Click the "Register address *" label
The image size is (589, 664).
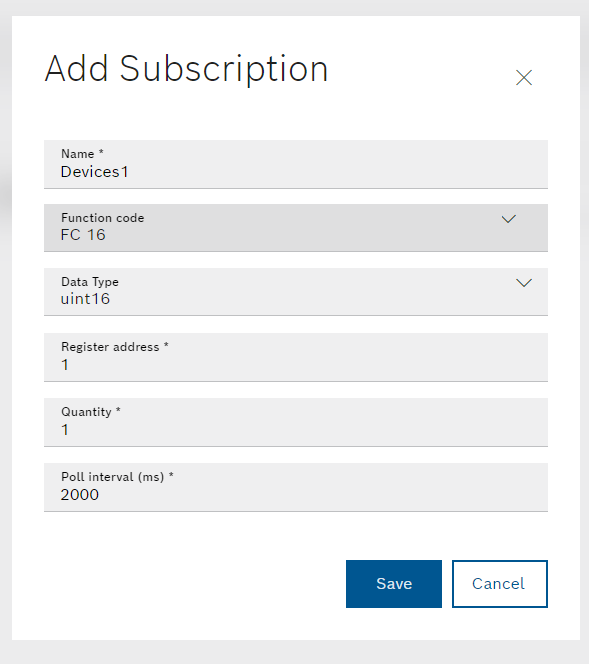(x=115, y=347)
